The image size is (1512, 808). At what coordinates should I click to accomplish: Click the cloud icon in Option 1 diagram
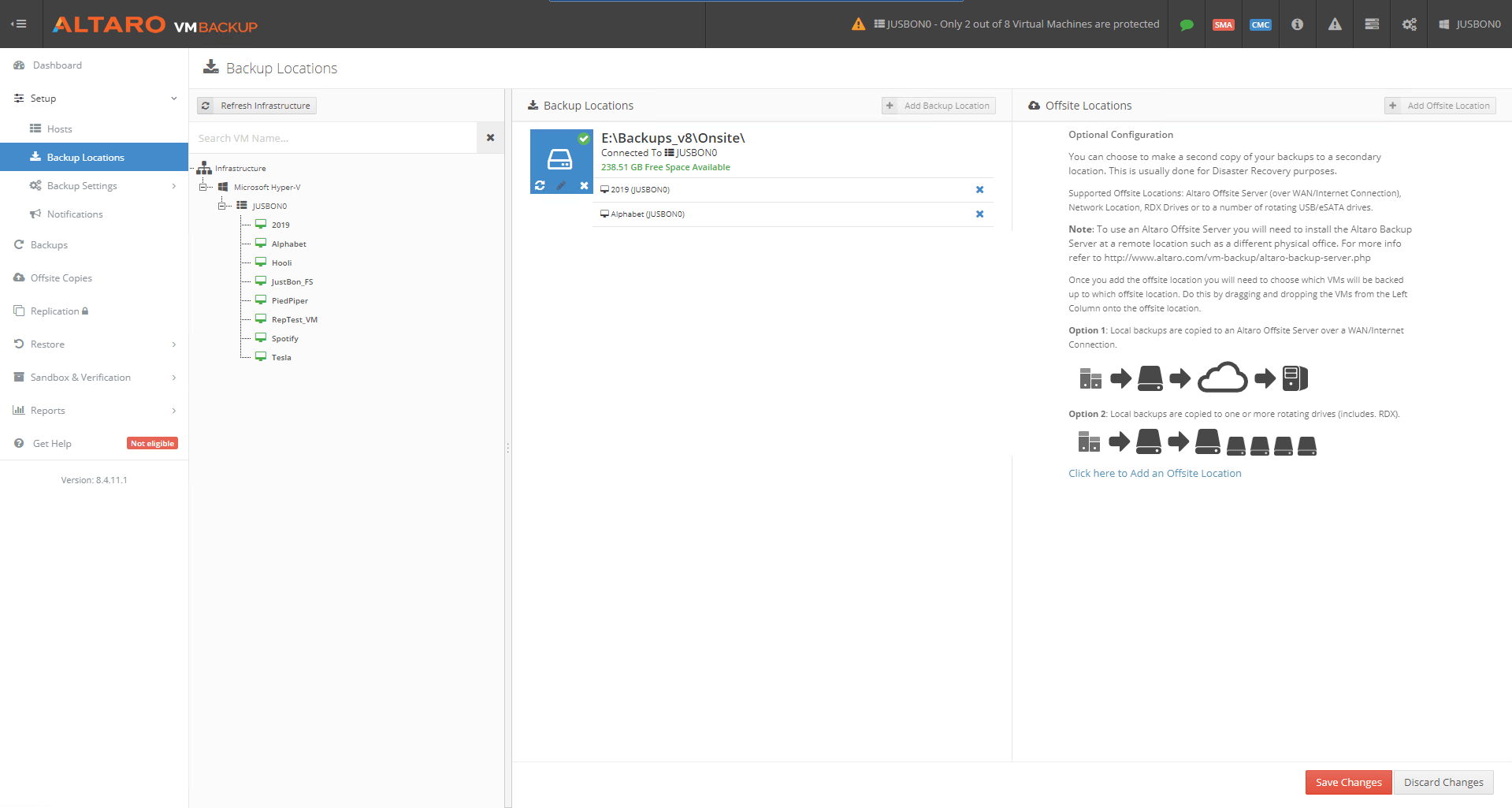1223,378
